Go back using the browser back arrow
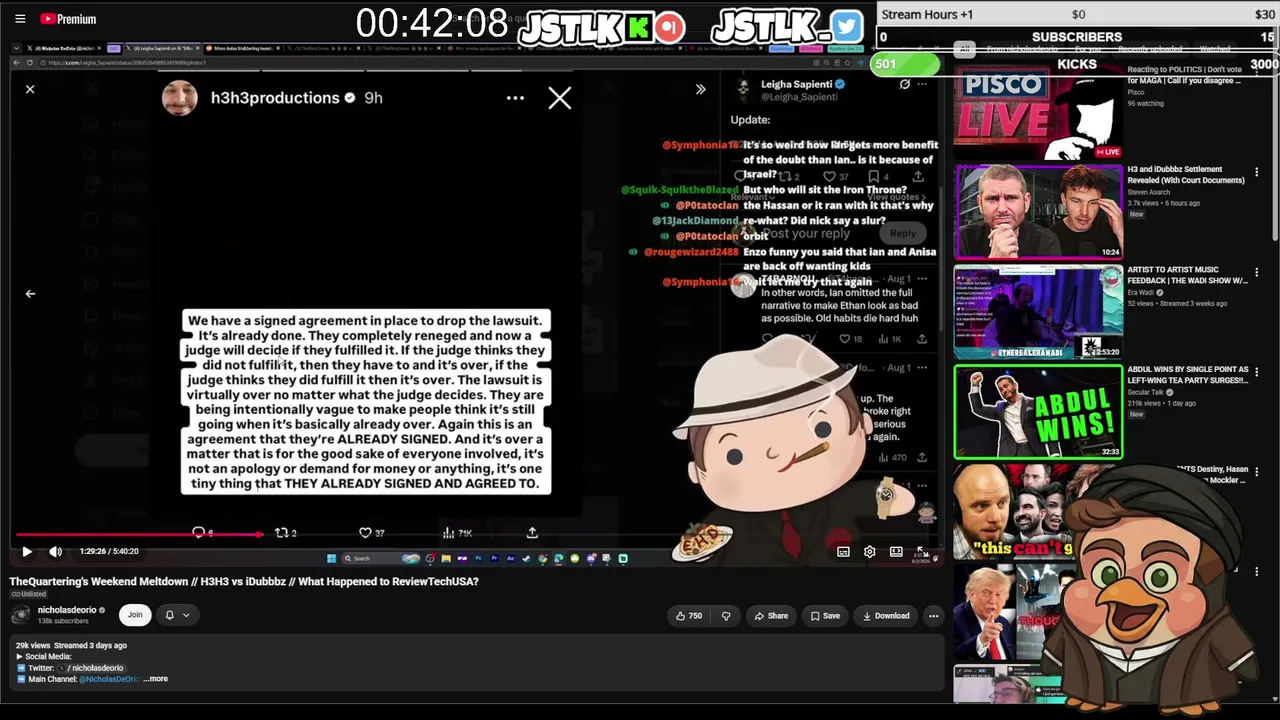The width and height of the screenshot is (1280, 720). point(18,63)
